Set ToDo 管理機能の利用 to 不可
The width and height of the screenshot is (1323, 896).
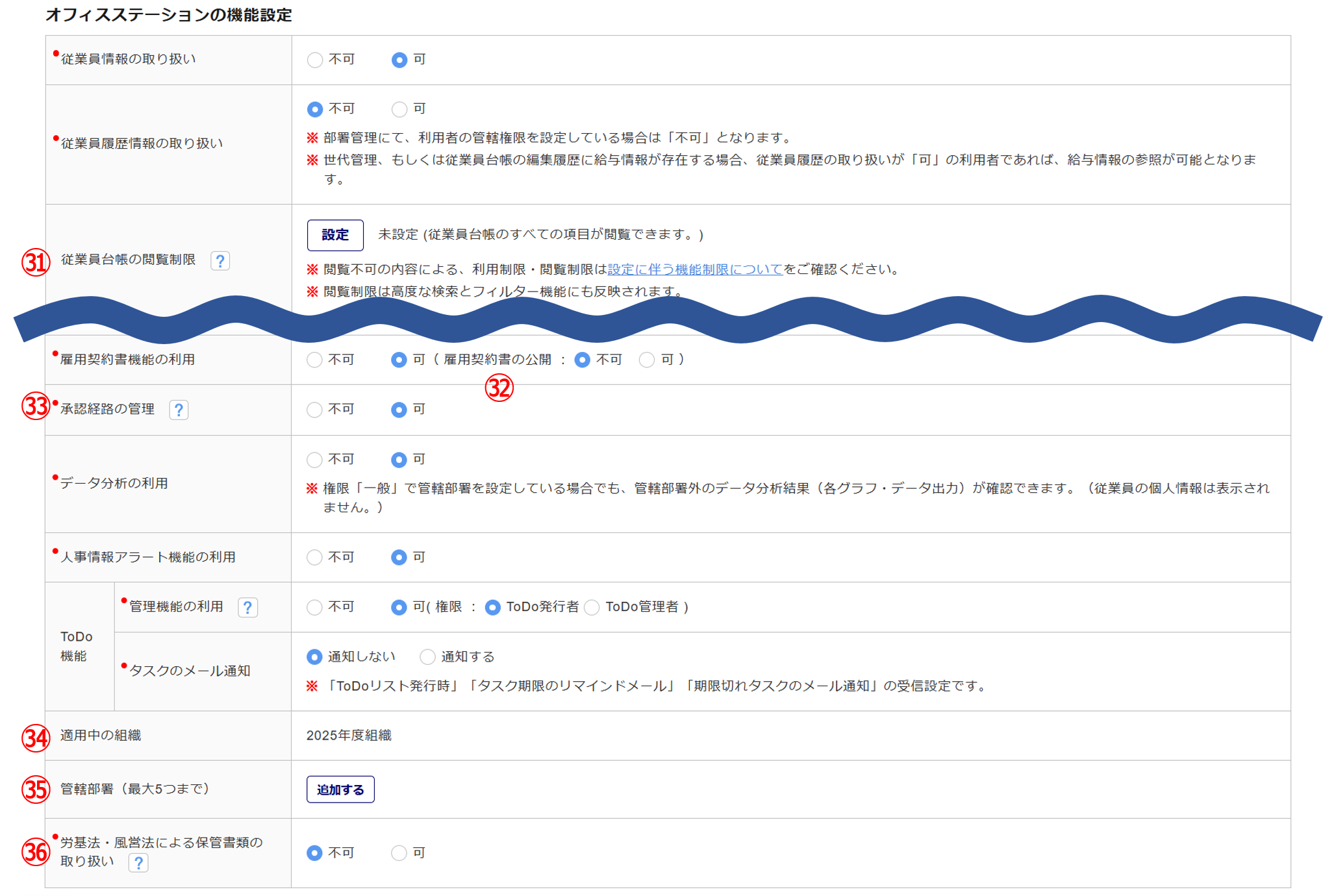click(314, 607)
